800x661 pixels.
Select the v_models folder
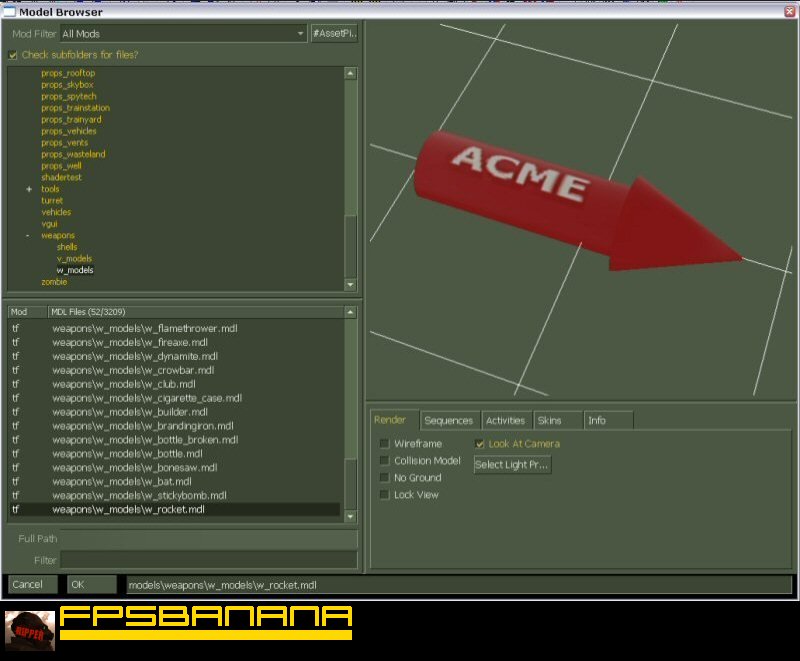[76, 257]
